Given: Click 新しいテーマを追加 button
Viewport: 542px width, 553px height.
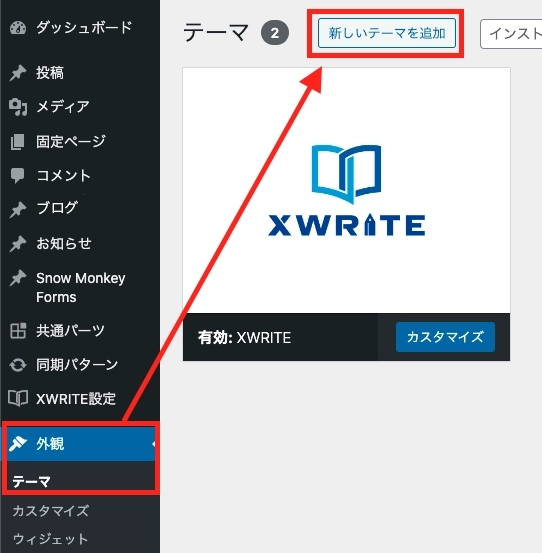Looking at the screenshot, I should [x=387, y=33].
